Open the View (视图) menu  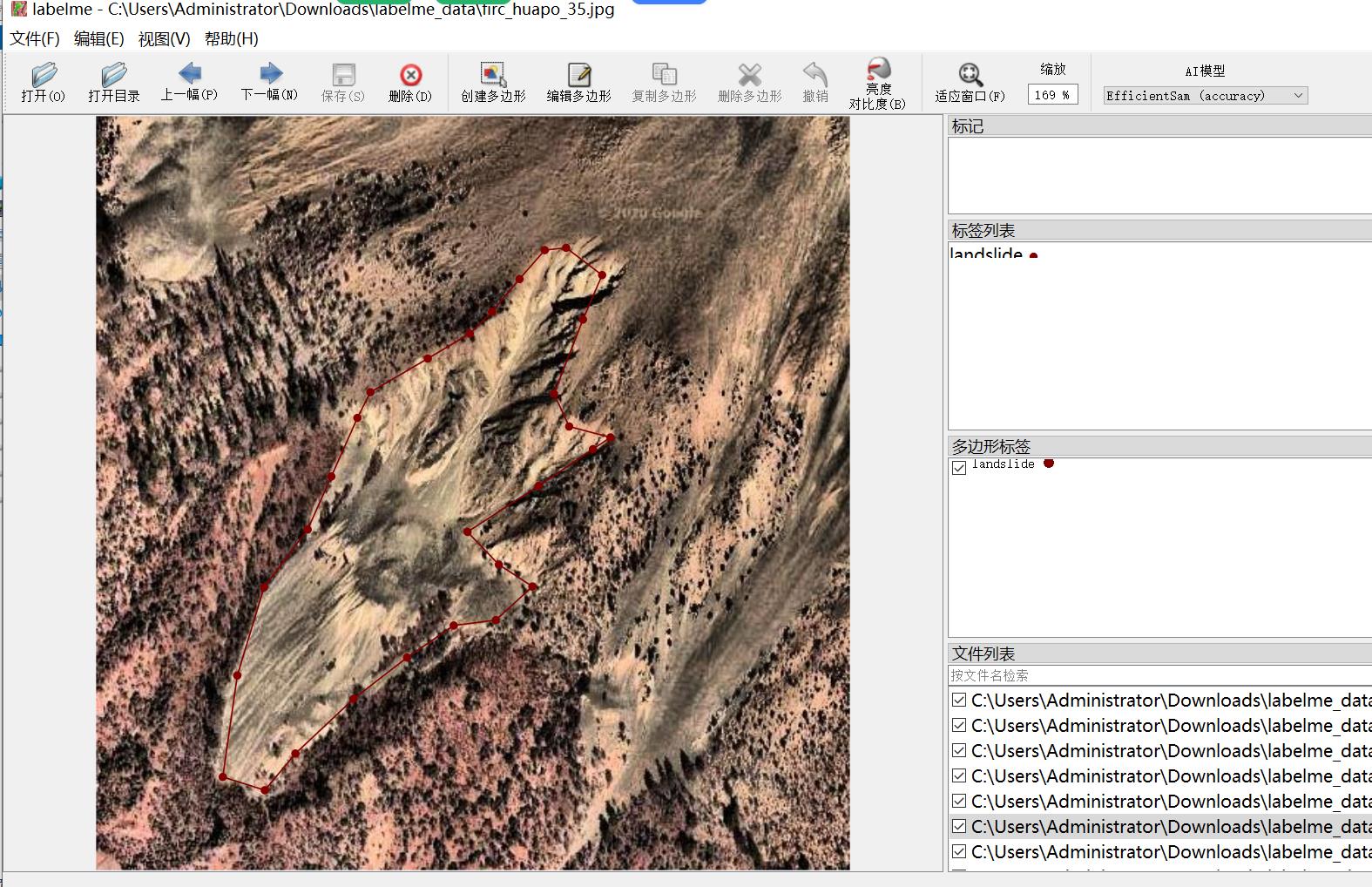[164, 38]
